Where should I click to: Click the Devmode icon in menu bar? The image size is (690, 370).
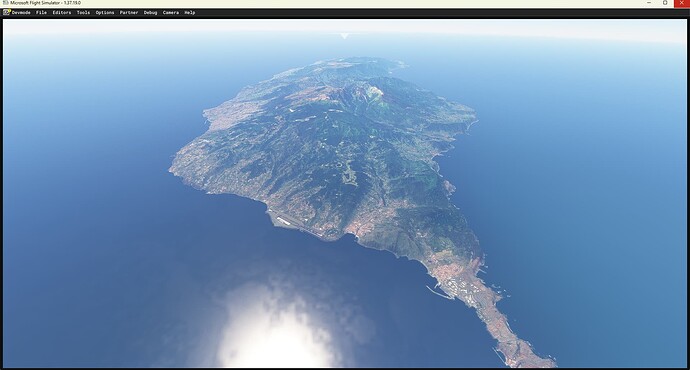tap(7, 12)
